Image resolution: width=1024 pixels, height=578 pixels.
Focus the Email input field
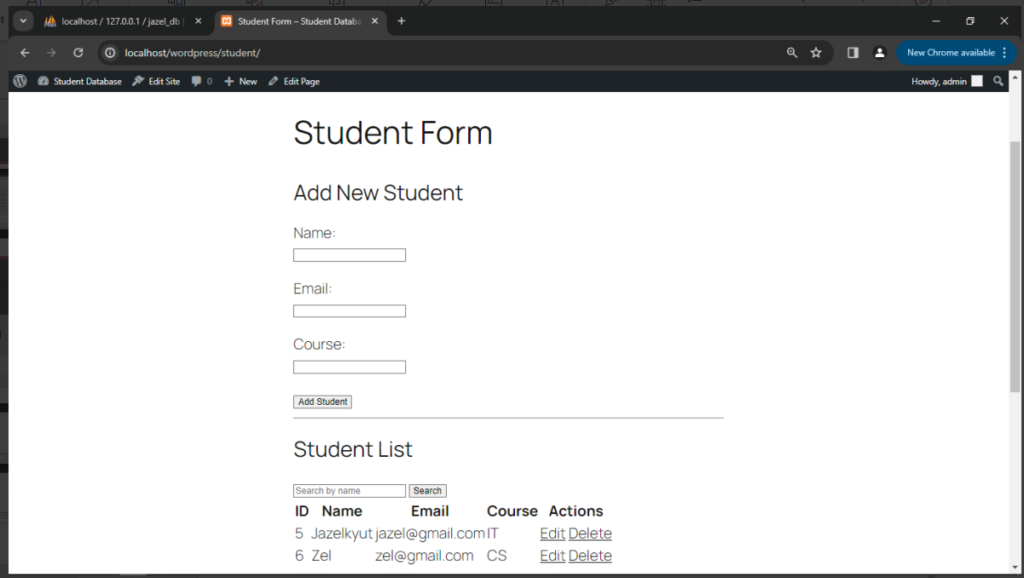coord(349,311)
